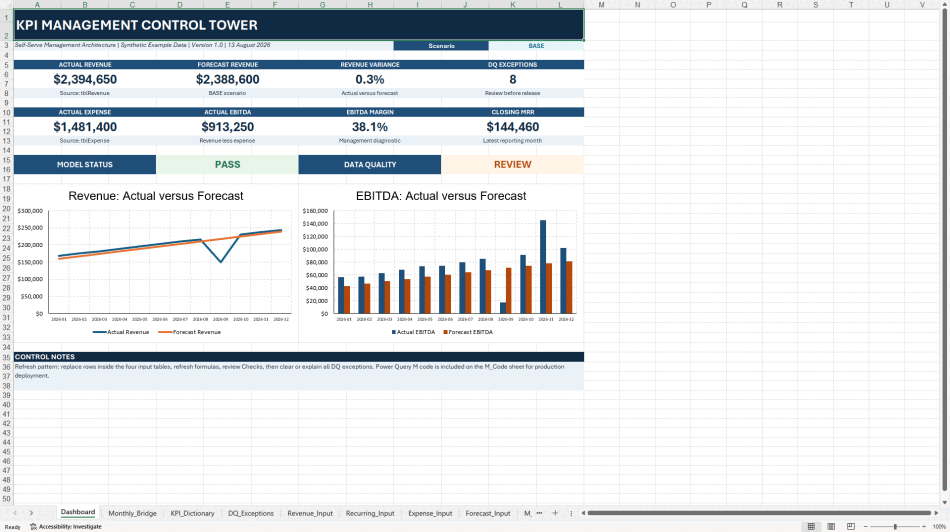Adjust the zoom level slider
950x532 pixels.
click(x=895, y=527)
